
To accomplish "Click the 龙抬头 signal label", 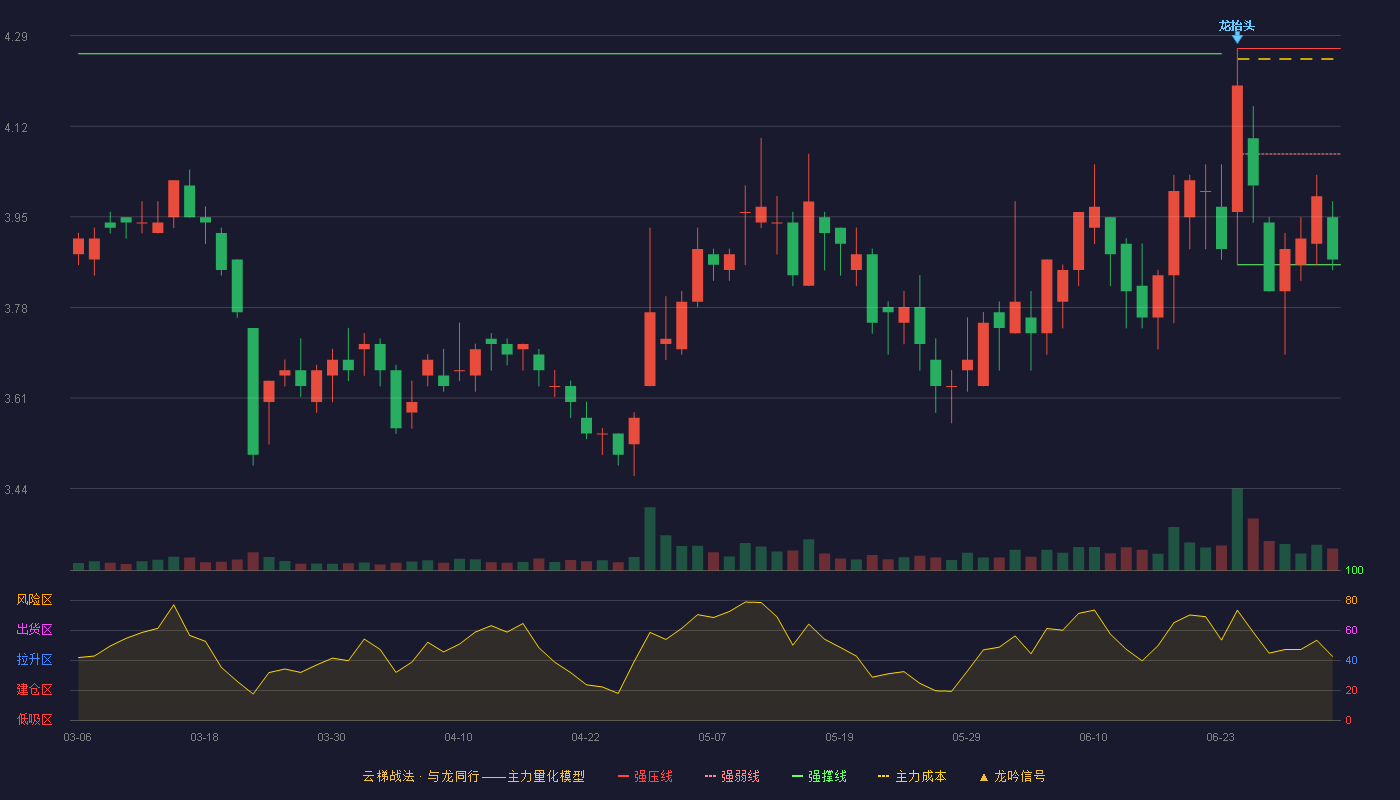I will pos(1237,26).
